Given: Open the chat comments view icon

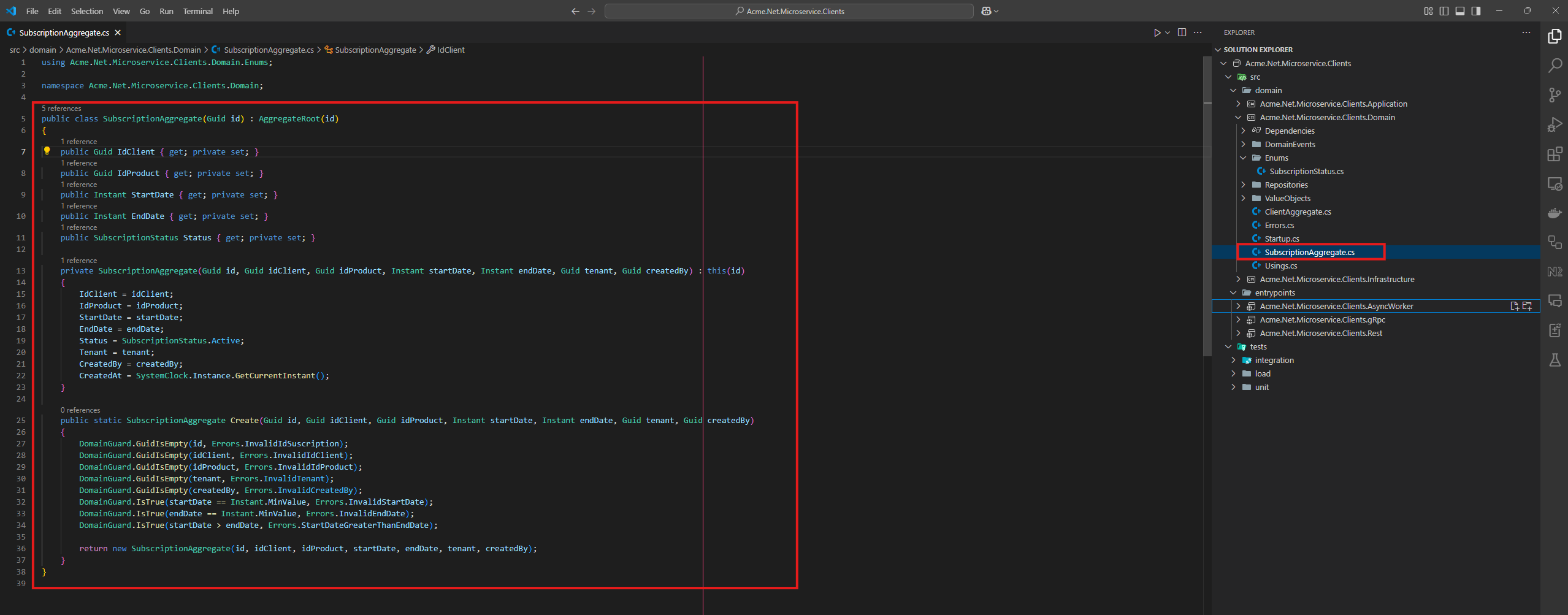Looking at the screenshot, I should click(1555, 301).
